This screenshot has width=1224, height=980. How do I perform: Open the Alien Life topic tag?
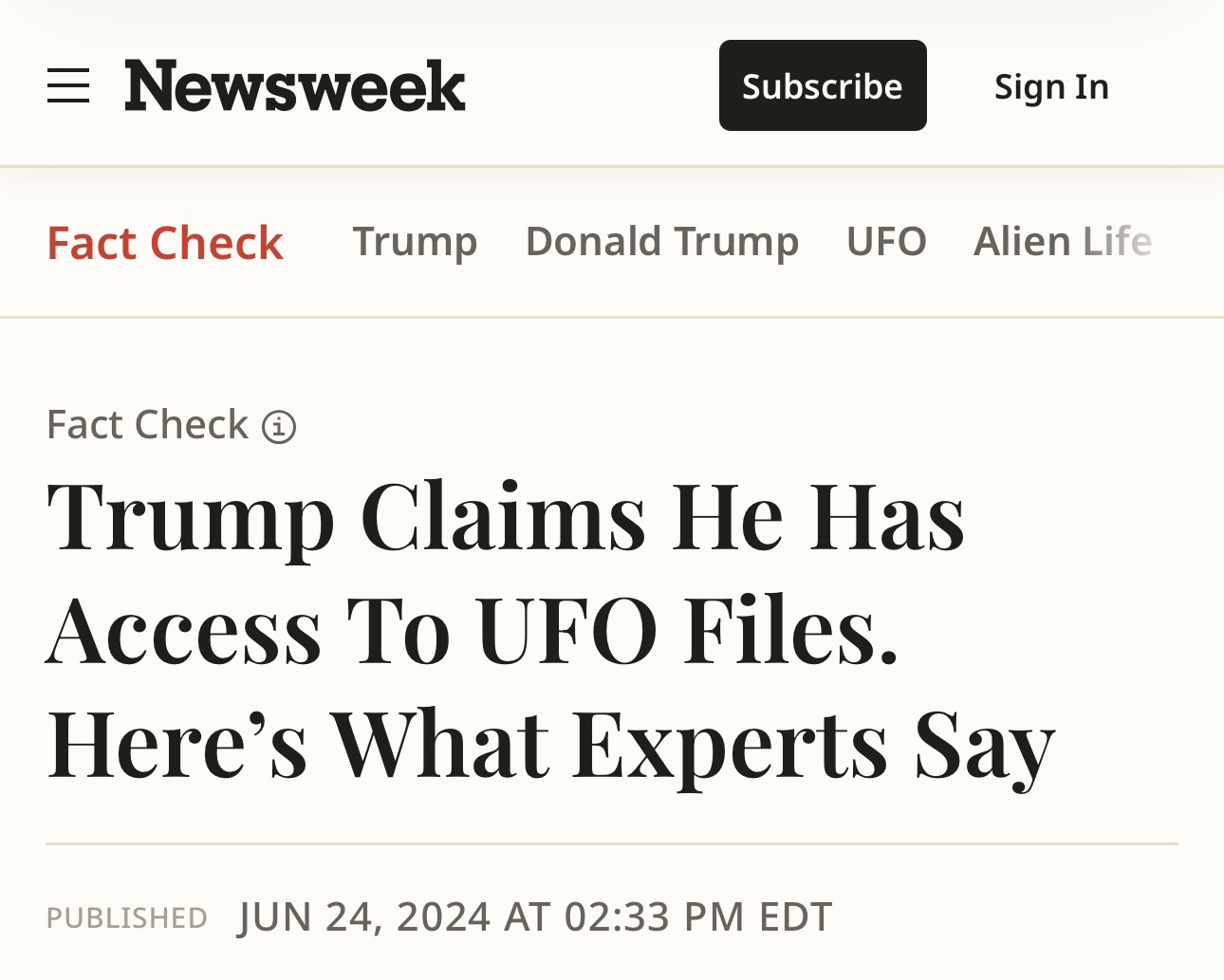[x=1062, y=241]
